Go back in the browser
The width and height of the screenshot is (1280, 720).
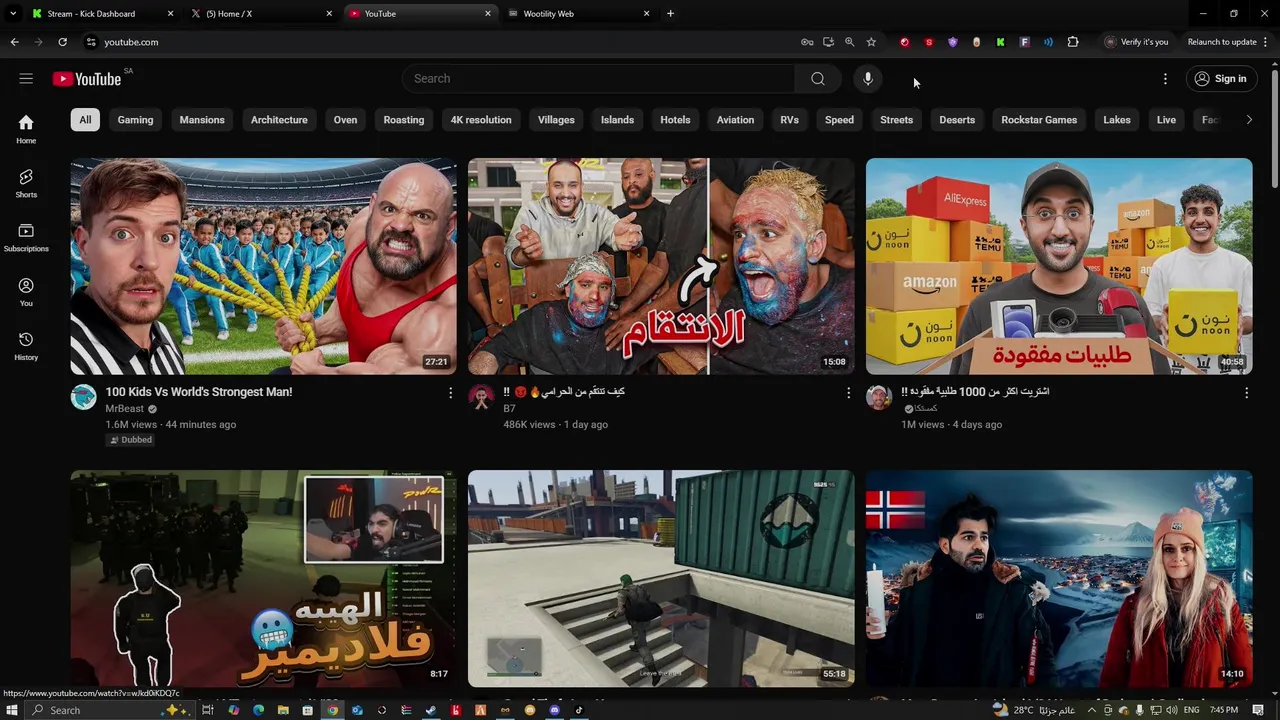14,42
